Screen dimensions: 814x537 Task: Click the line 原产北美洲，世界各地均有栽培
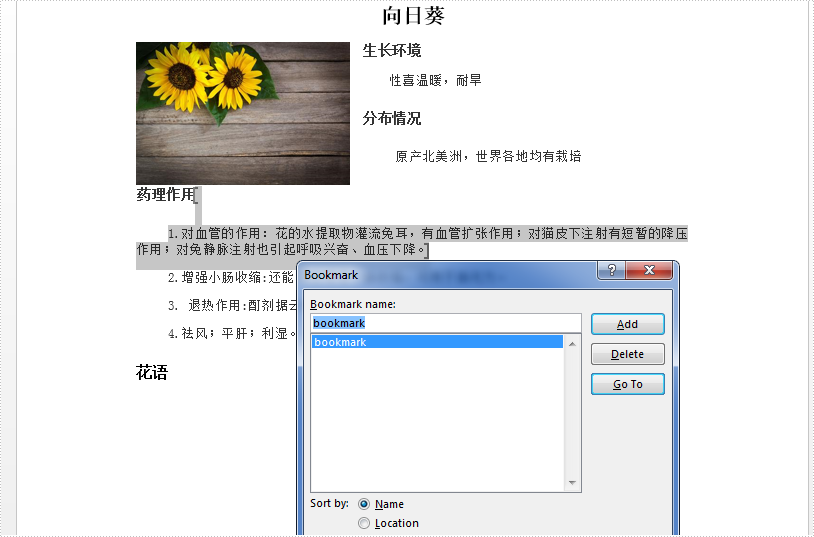click(x=488, y=156)
